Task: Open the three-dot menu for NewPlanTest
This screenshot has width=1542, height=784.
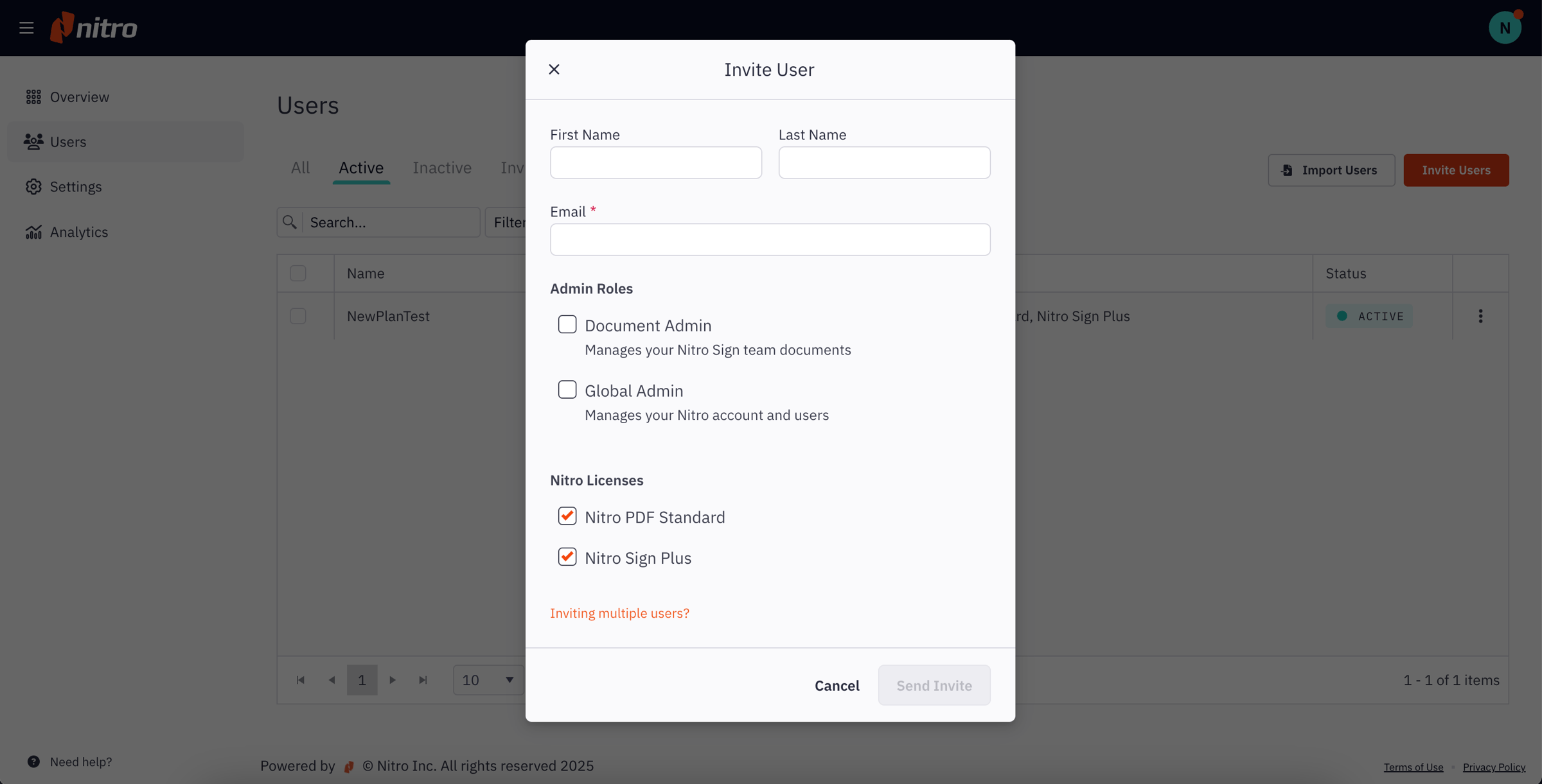Action: tap(1480, 315)
